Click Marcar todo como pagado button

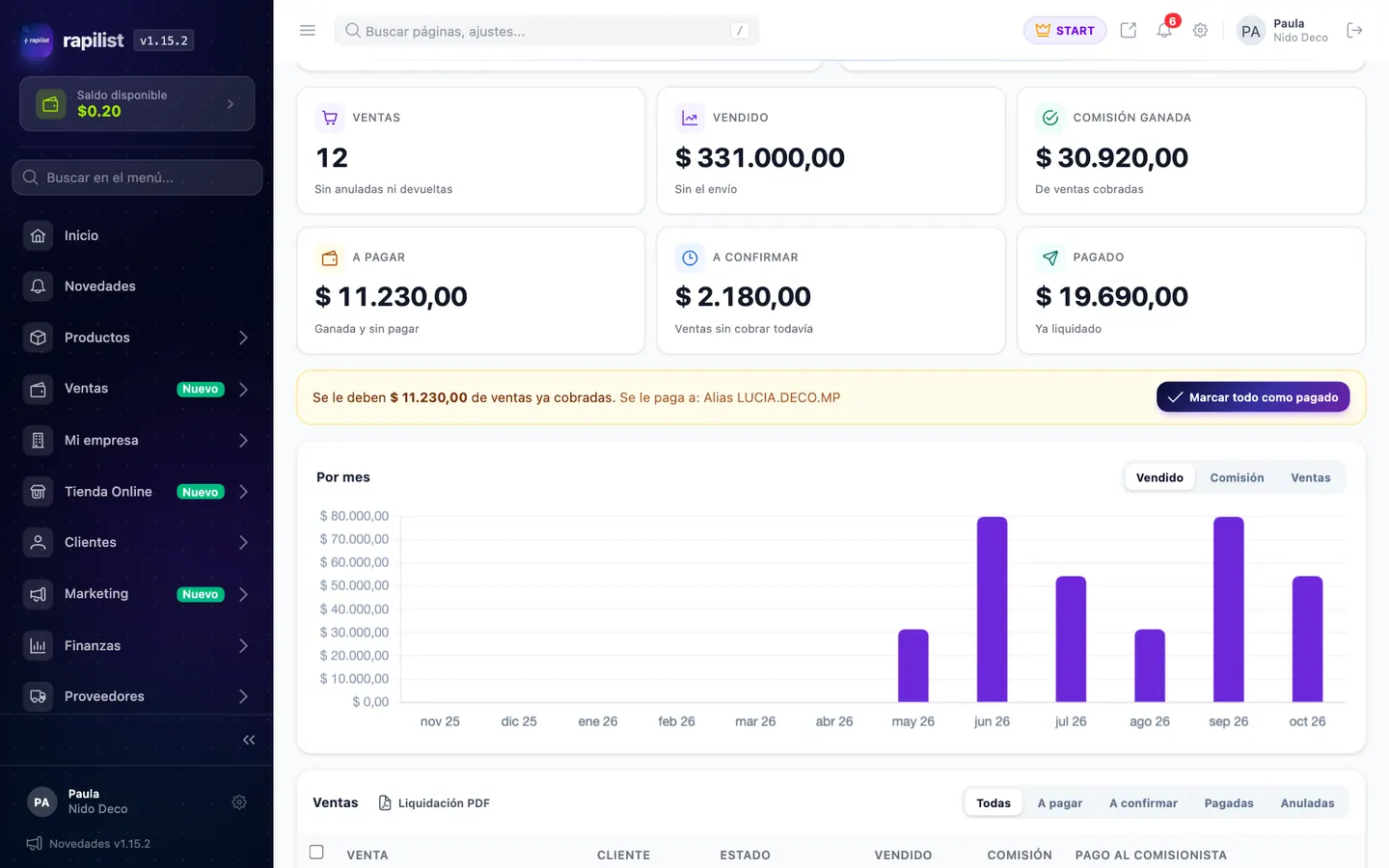click(1253, 397)
